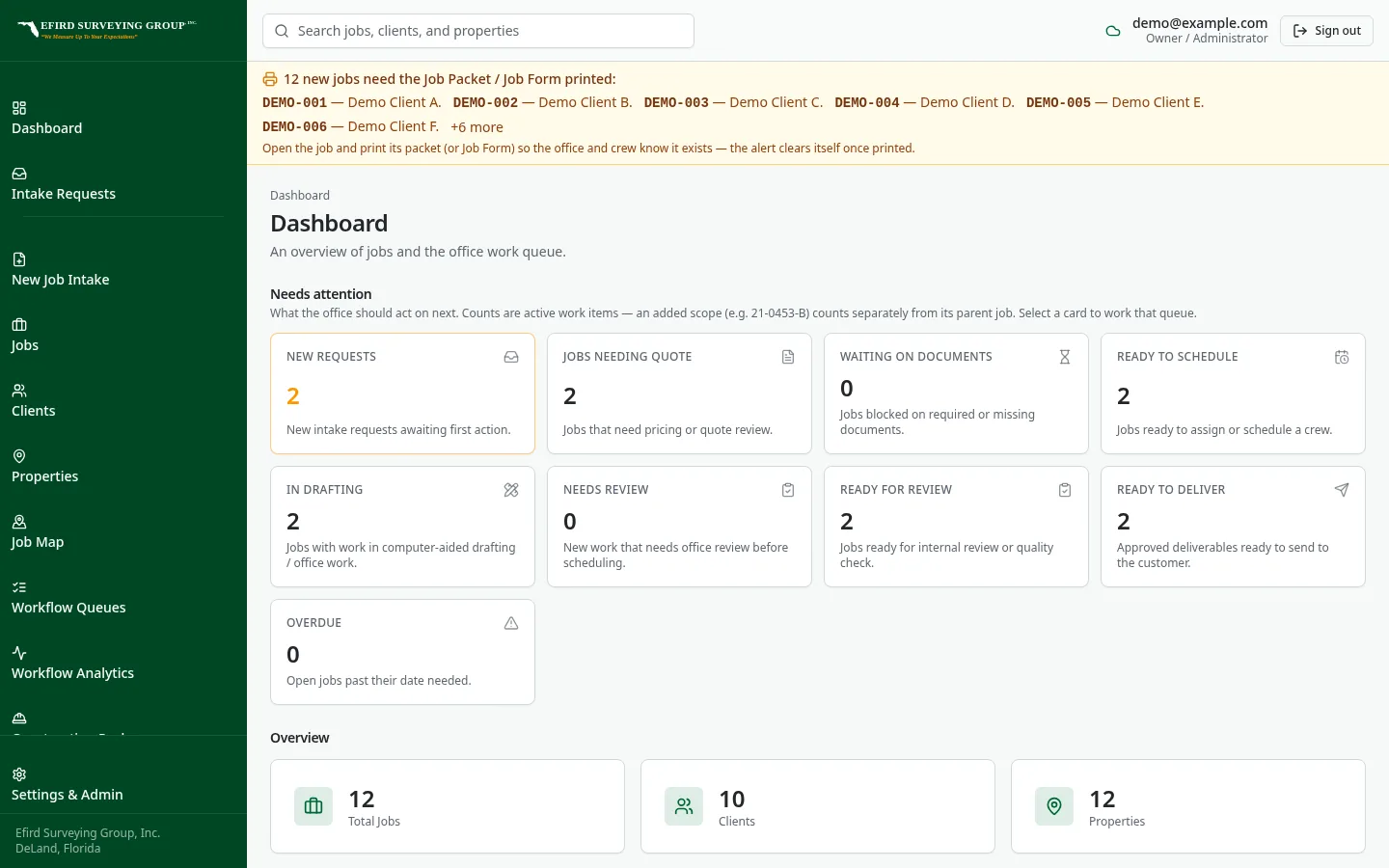Open job DEMO-002 from the alert
Viewport: 1389px width, 868px height.
point(542,102)
